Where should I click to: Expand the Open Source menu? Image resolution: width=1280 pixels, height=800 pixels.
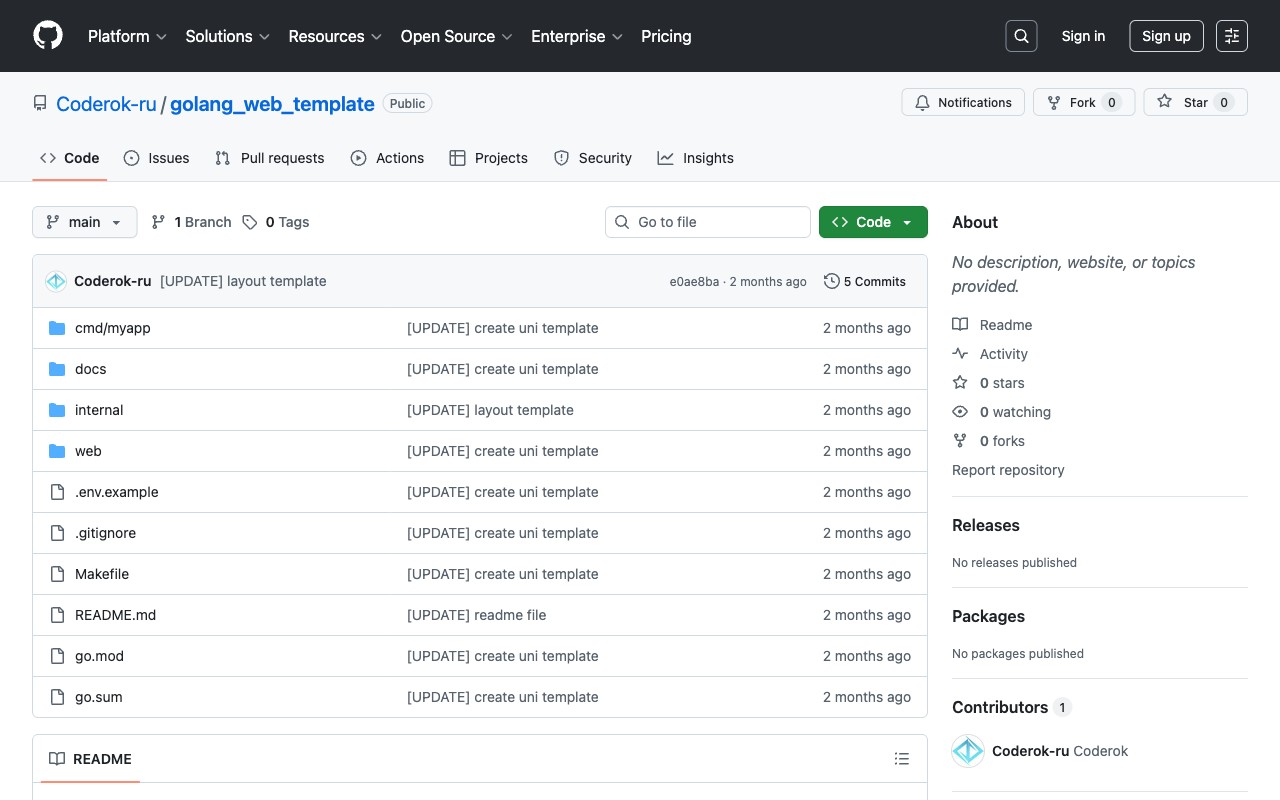point(456,36)
